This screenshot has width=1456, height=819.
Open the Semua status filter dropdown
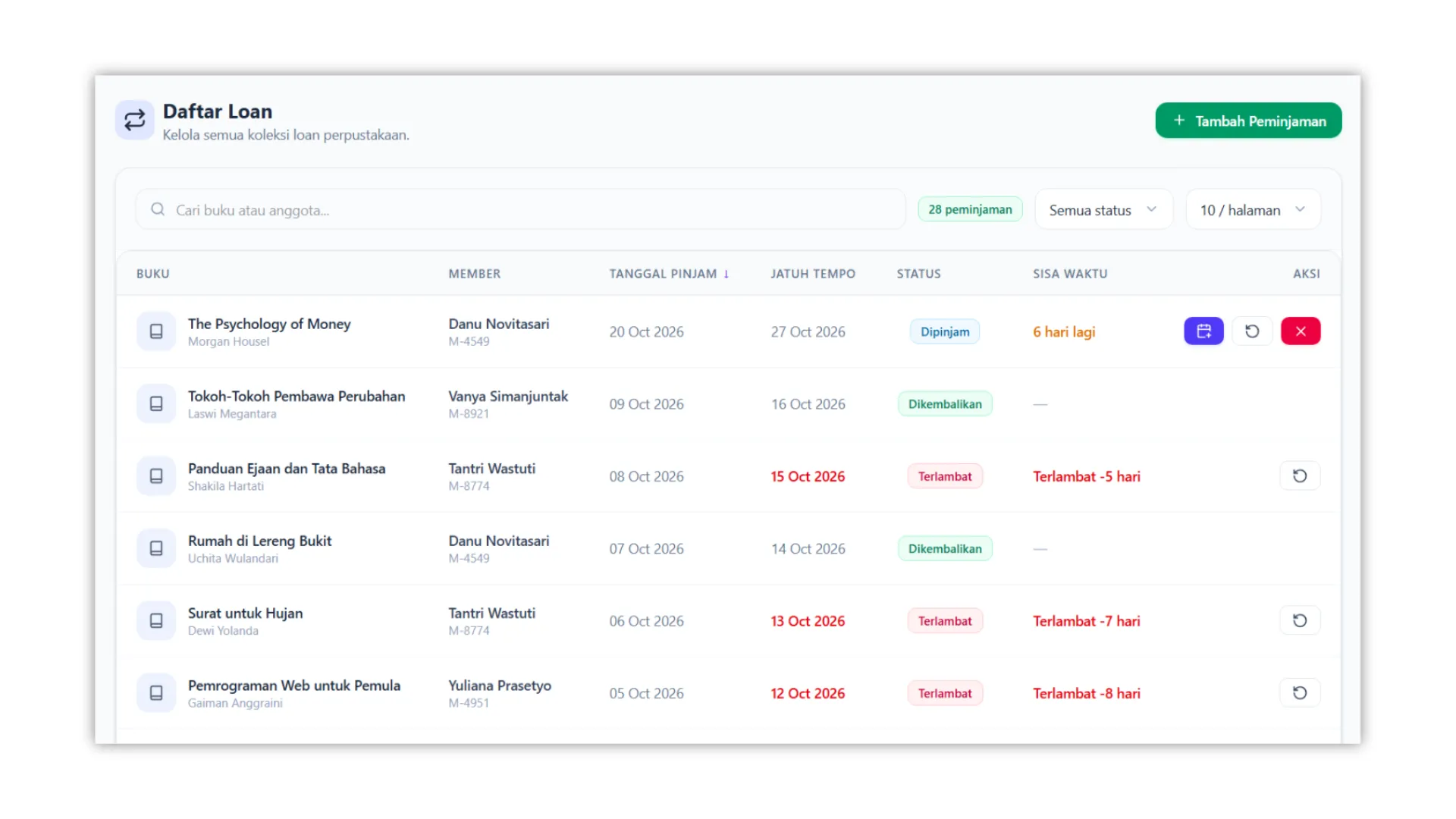(1103, 210)
